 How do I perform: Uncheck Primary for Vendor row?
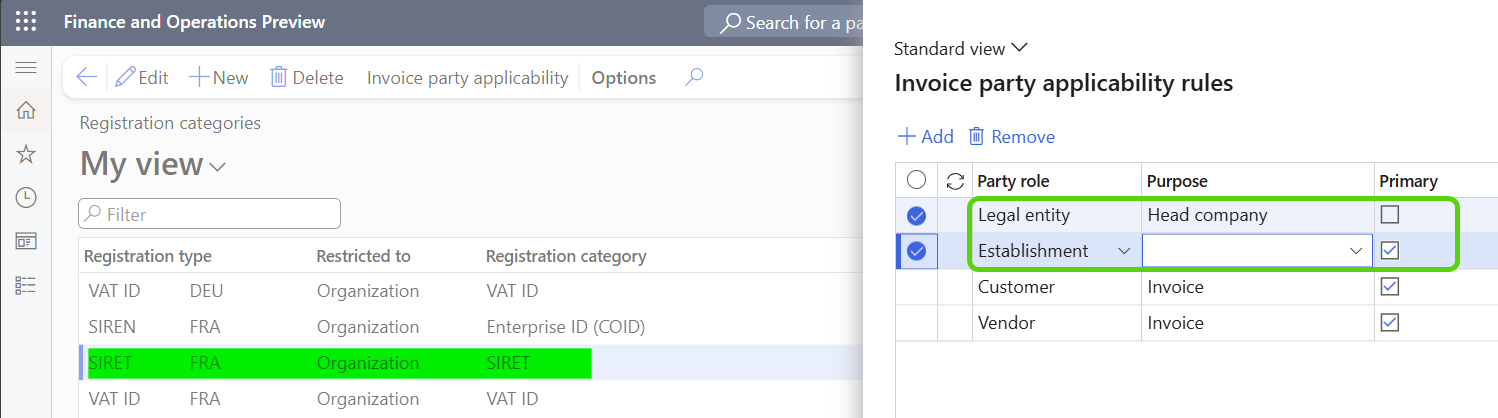[1389, 322]
